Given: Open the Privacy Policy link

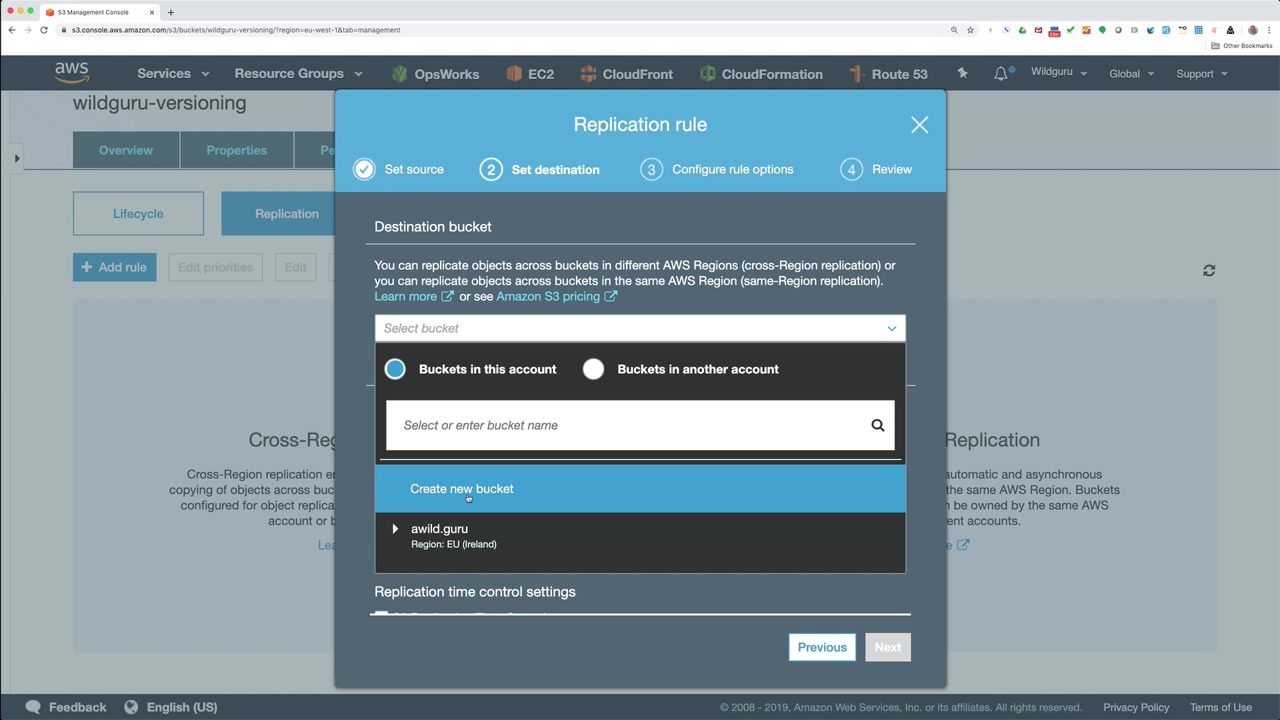Looking at the screenshot, I should tap(1136, 707).
